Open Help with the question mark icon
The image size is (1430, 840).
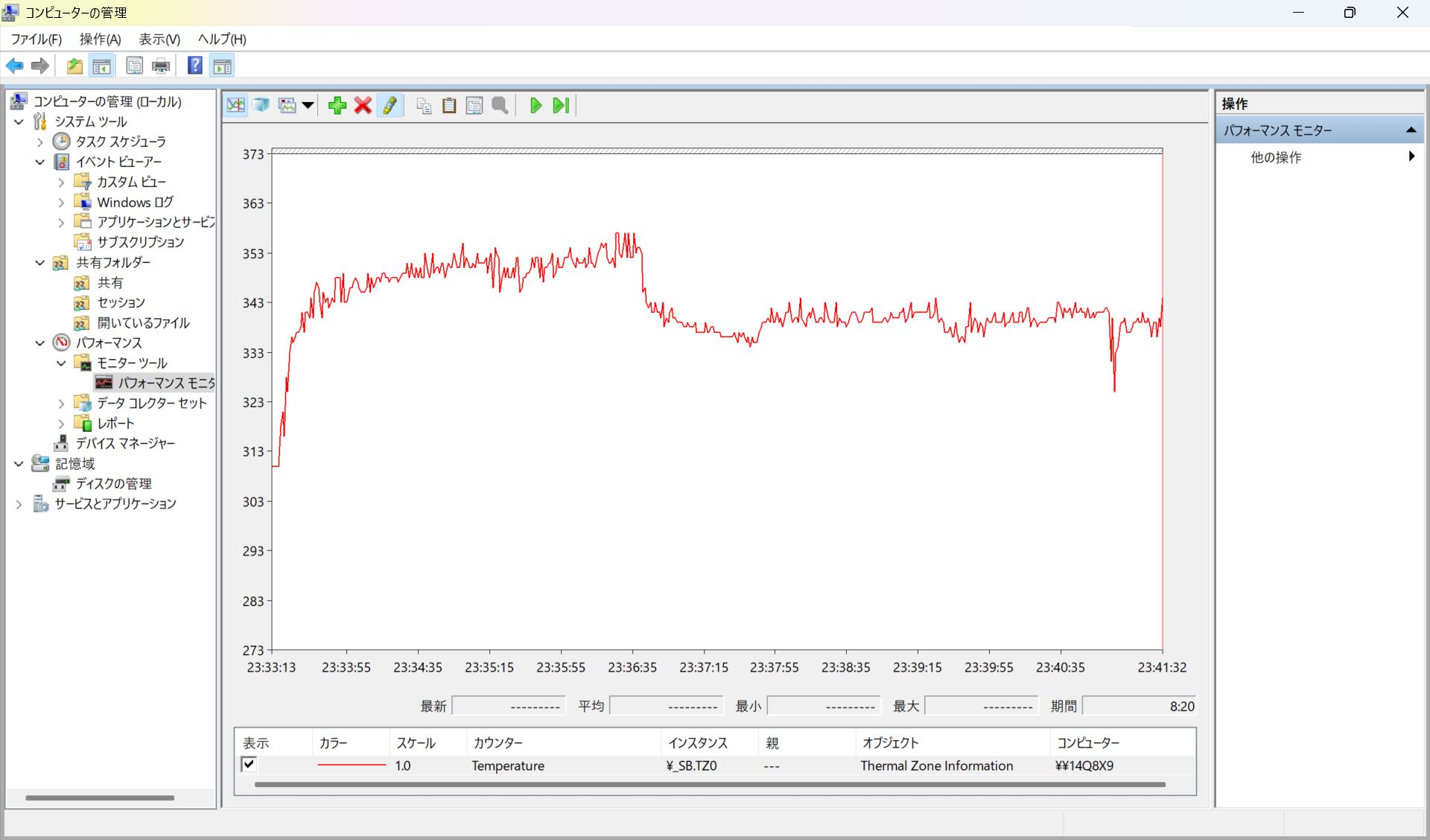(x=195, y=66)
